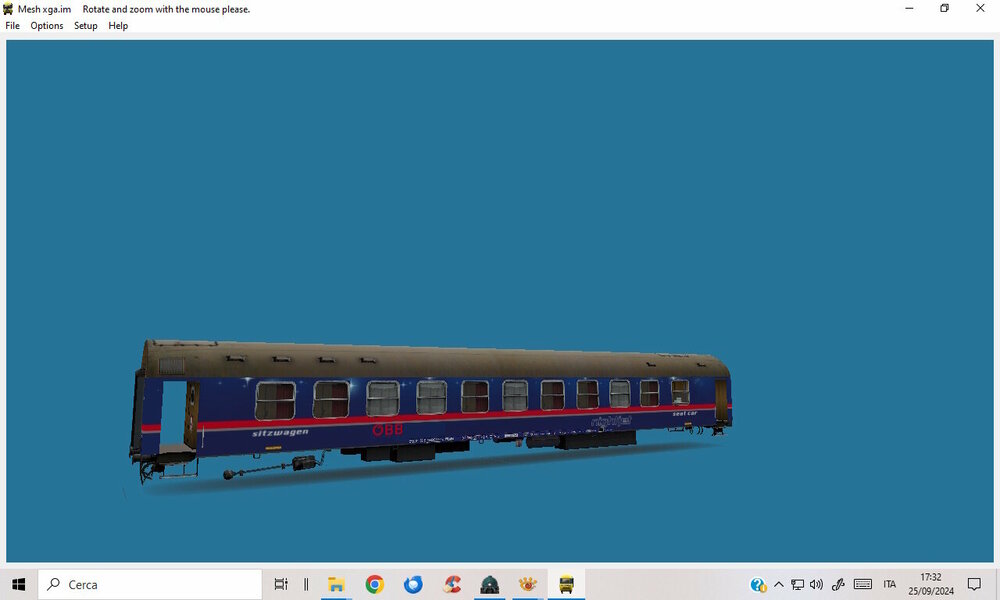
Task: Expand the hidden system tray icons
Action: coord(779,584)
